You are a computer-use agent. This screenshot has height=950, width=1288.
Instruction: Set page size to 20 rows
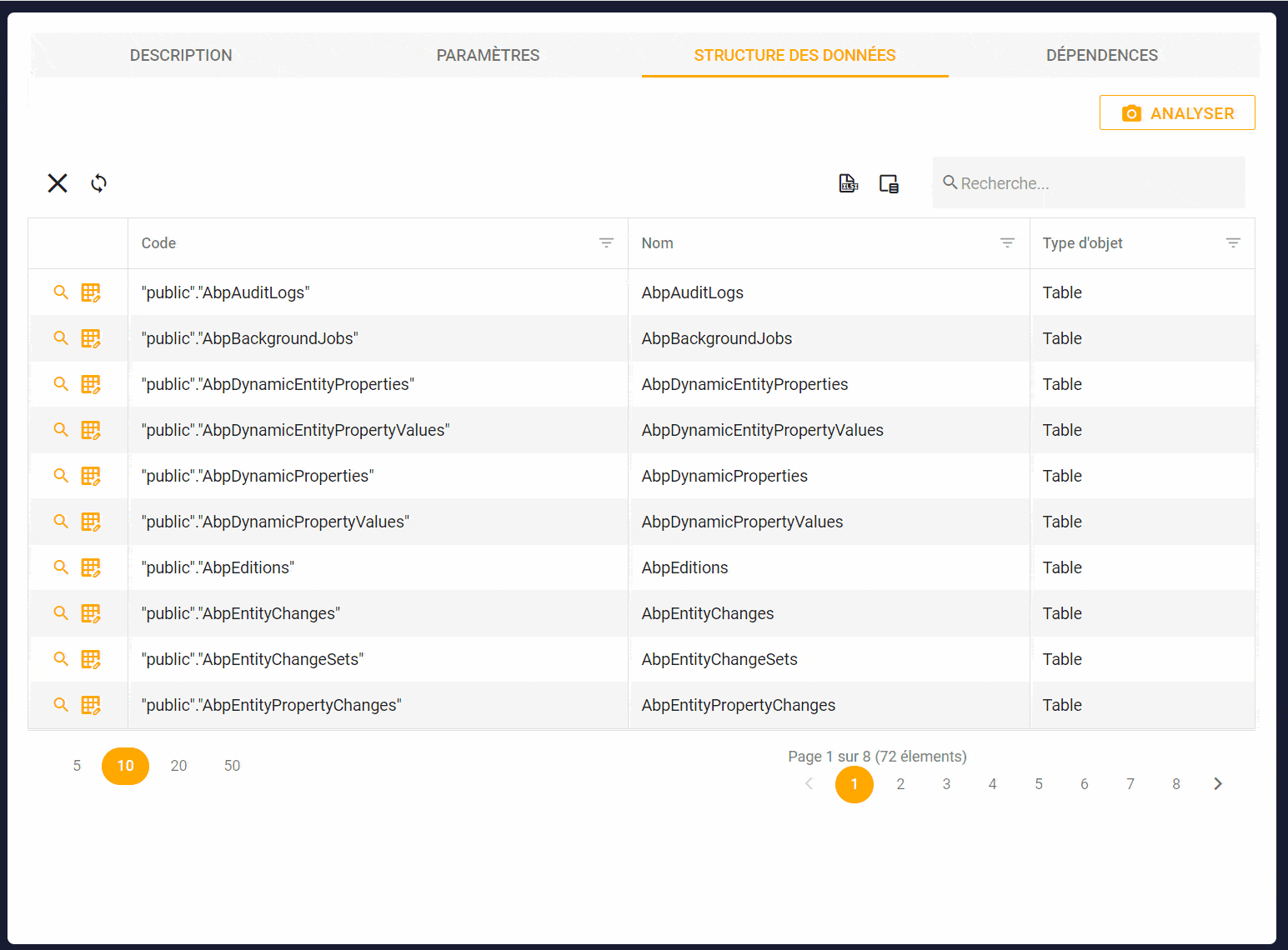pyautogui.click(x=178, y=766)
